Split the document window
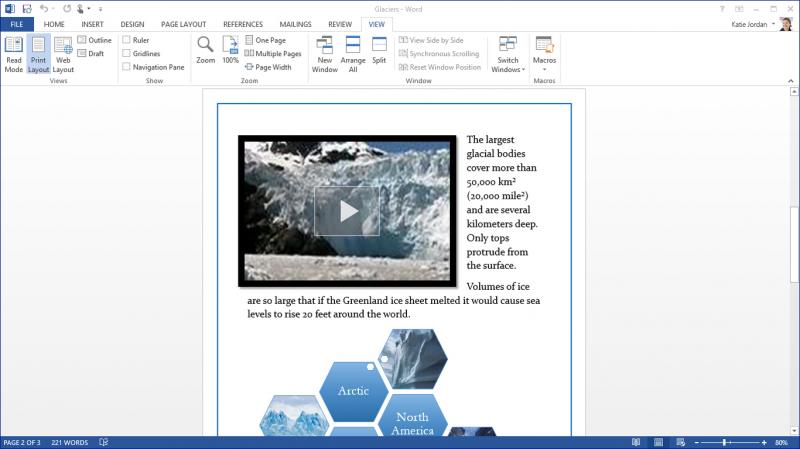 [379, 50]
